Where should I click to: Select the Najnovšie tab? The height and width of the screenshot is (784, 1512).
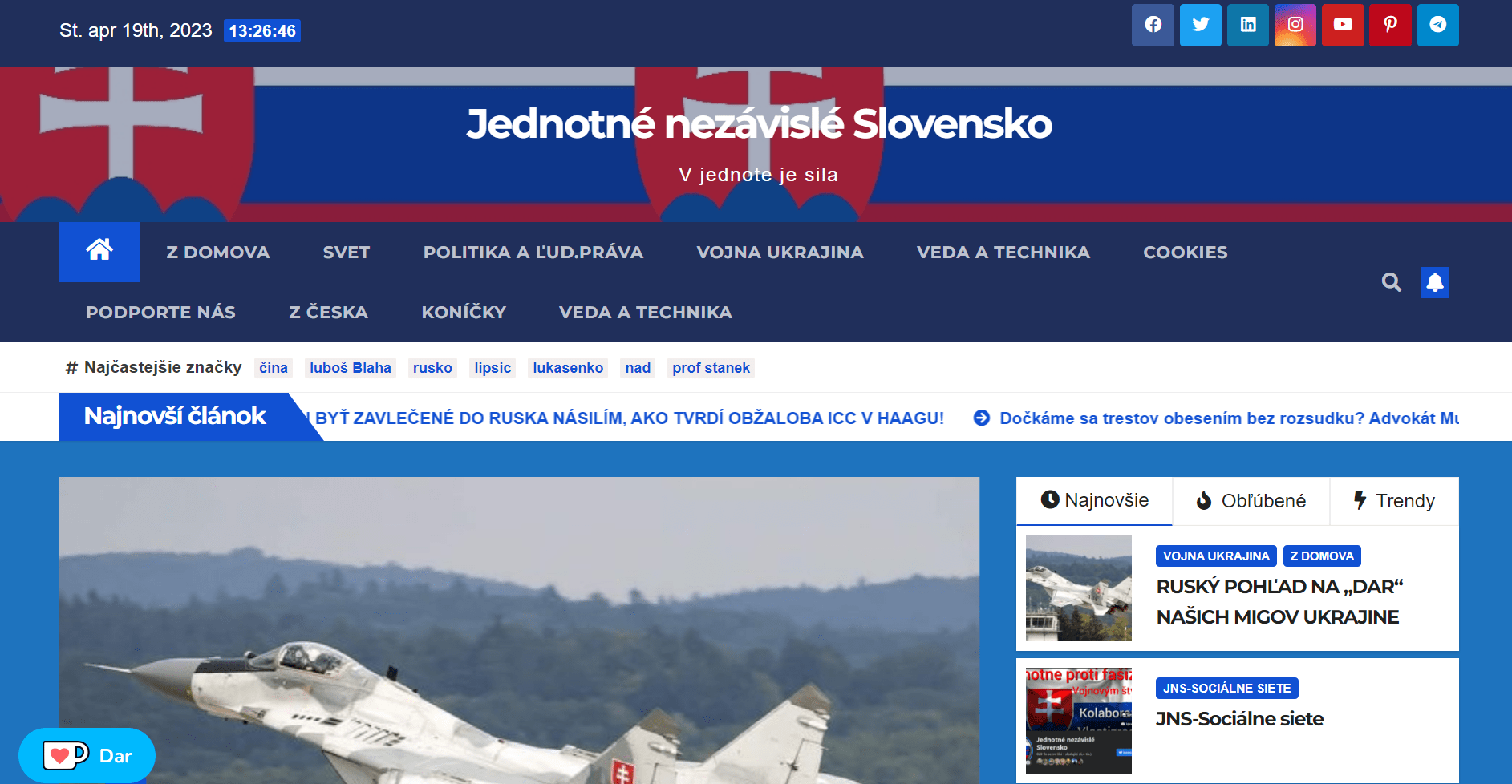pos(1094,501)
